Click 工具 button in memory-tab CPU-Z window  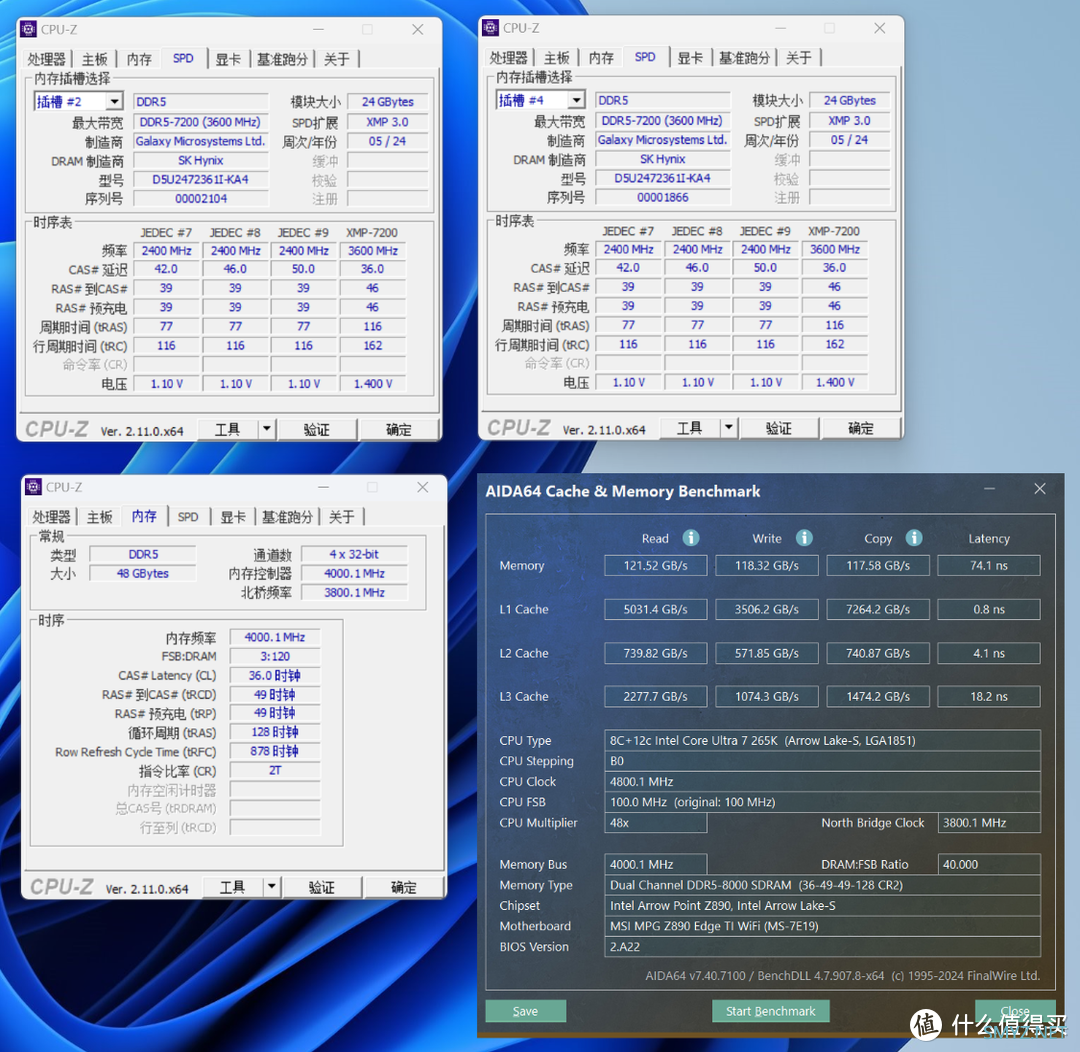(x=233, y=887)
